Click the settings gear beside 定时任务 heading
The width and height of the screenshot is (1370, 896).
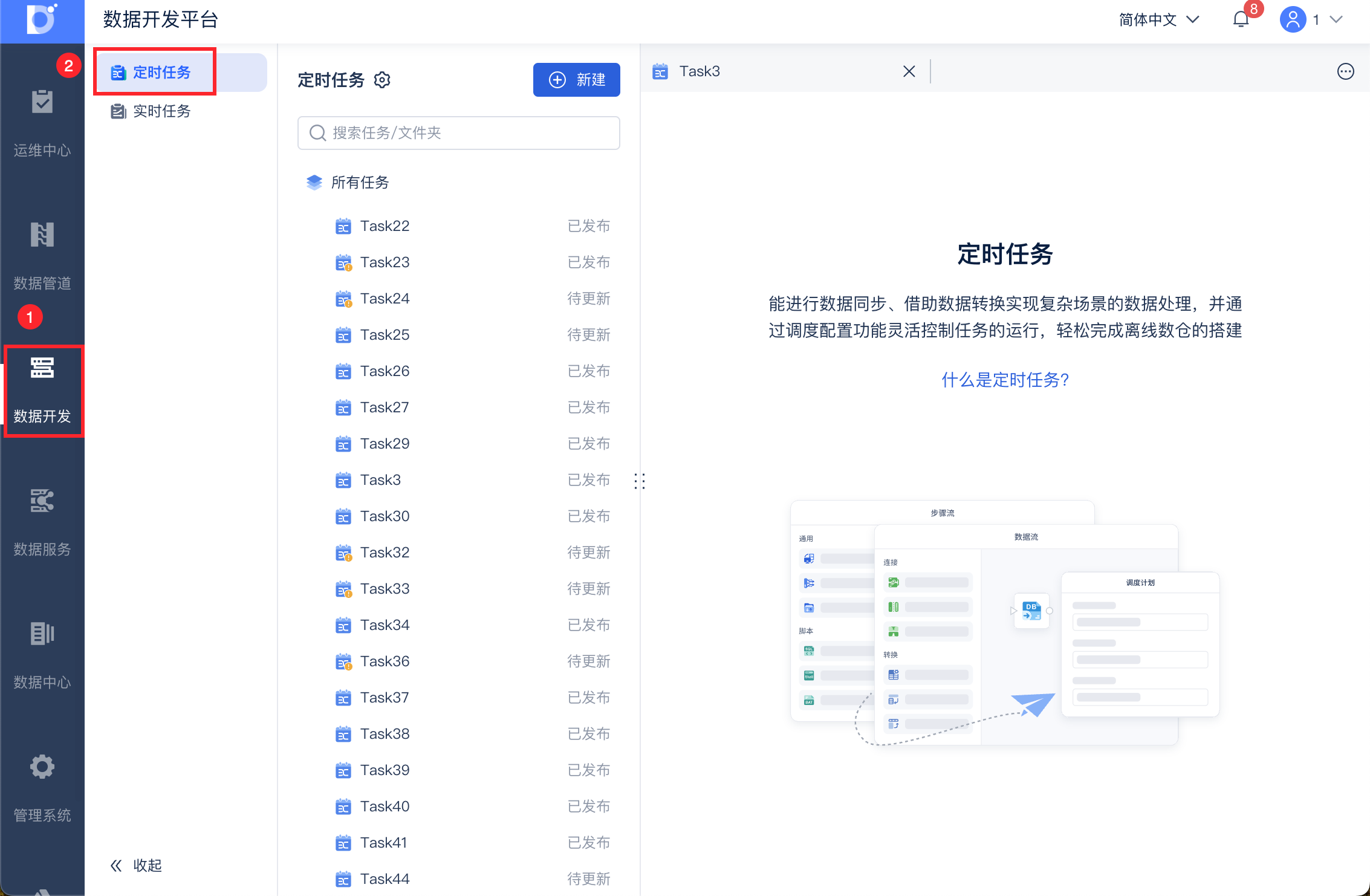click(382, 80)
